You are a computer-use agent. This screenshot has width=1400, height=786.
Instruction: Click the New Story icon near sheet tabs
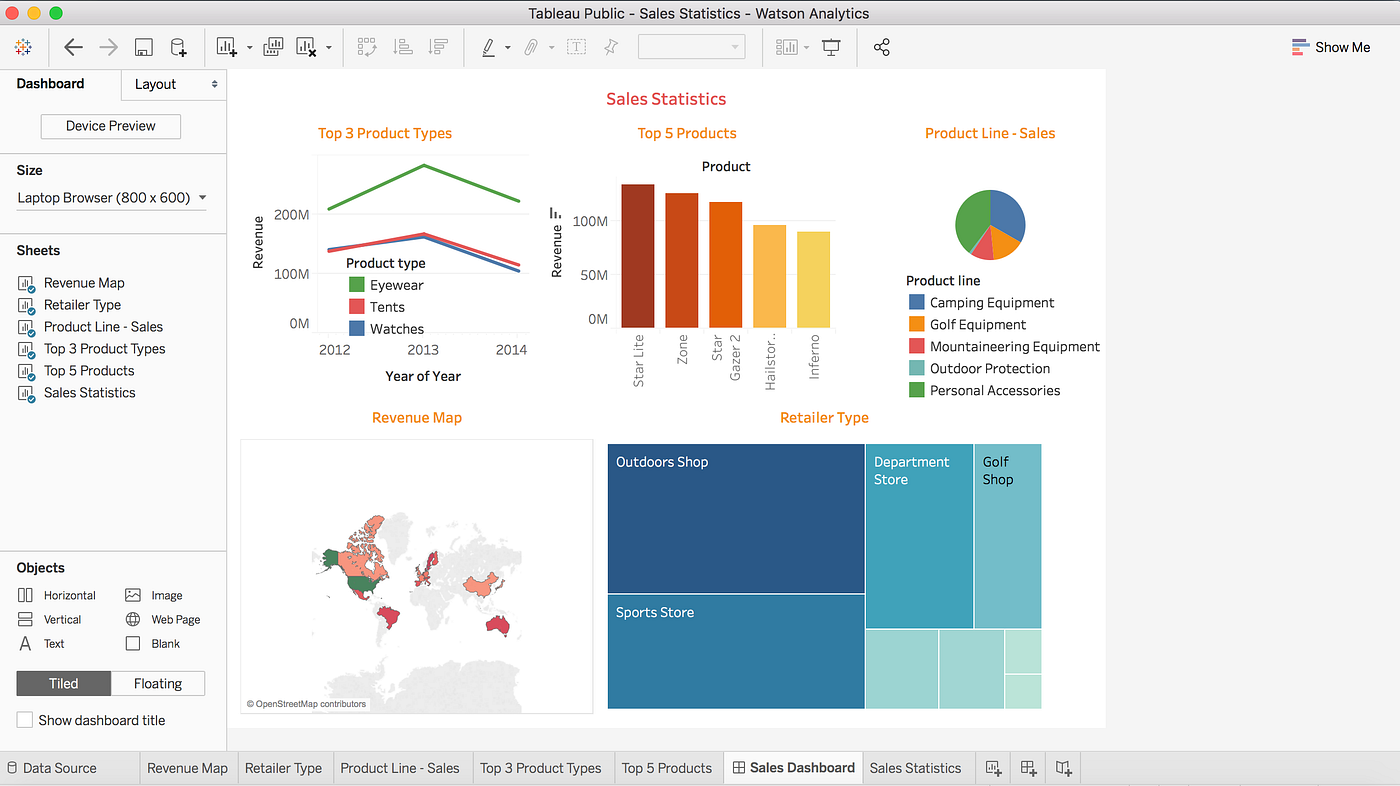(x=1063, y=768)
